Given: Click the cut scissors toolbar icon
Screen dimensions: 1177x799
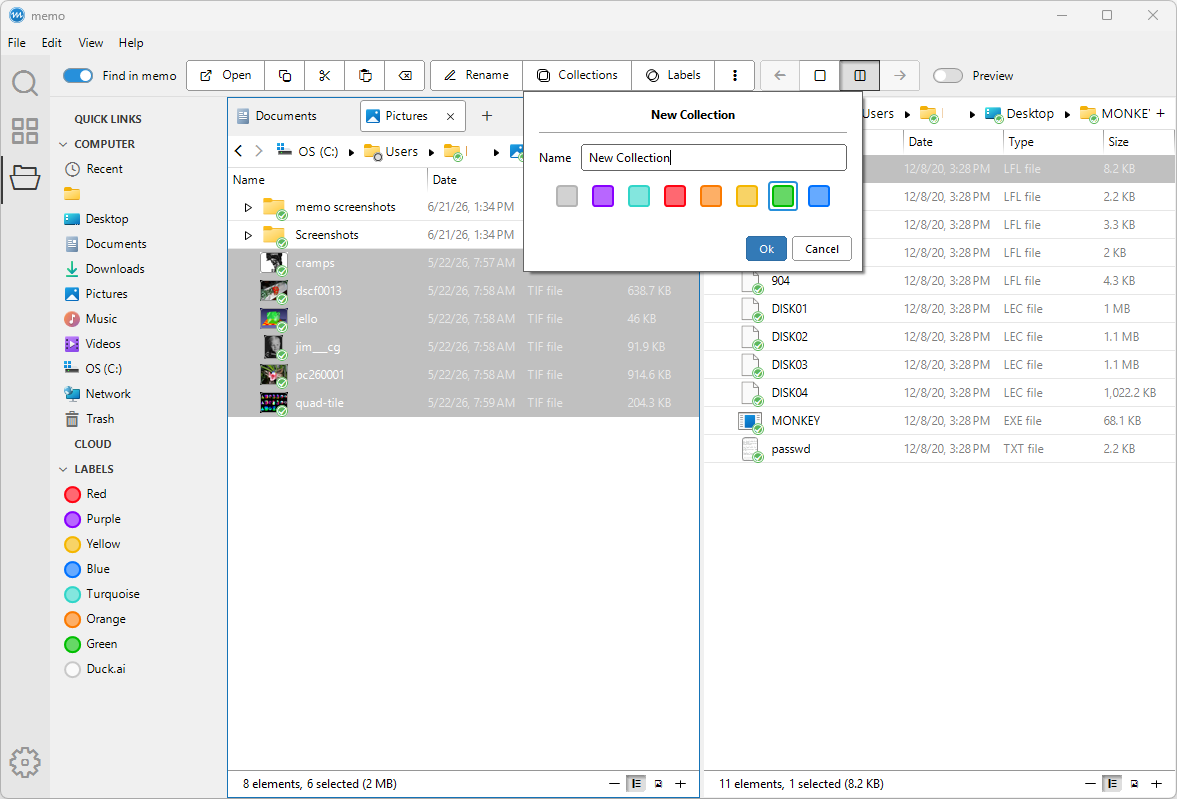Looking at the screenshot, I should tap(324, 75).
